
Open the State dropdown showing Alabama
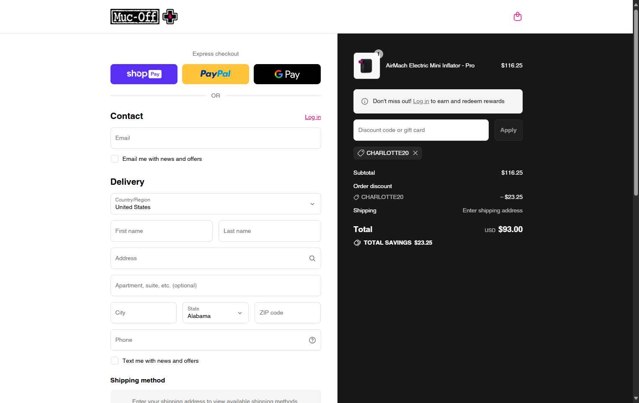pyautogui.click(x=216, y=313)
